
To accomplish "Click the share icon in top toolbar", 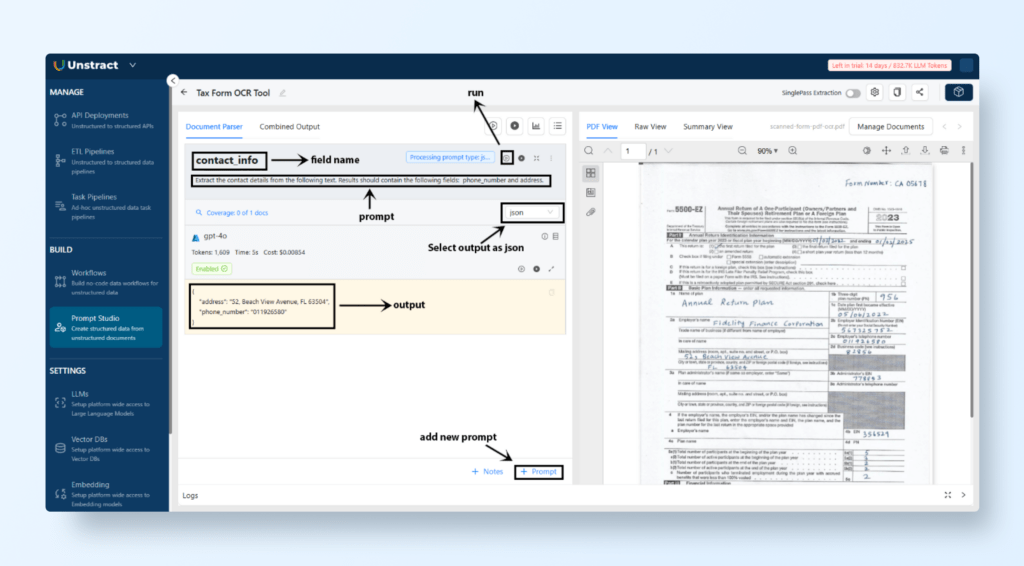I will 919,92.
